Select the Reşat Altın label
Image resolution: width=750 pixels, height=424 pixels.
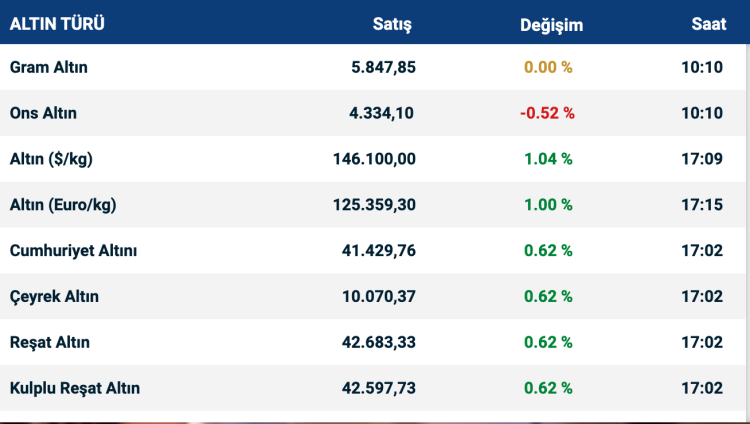coord(50,342)
